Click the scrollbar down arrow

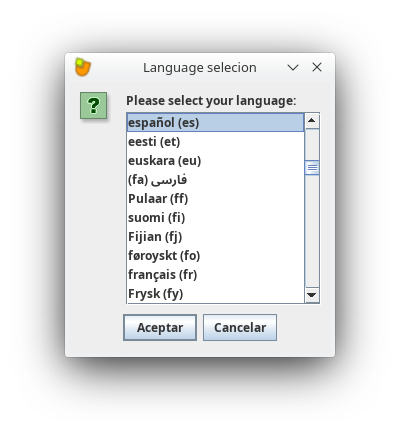click(312, 295)
